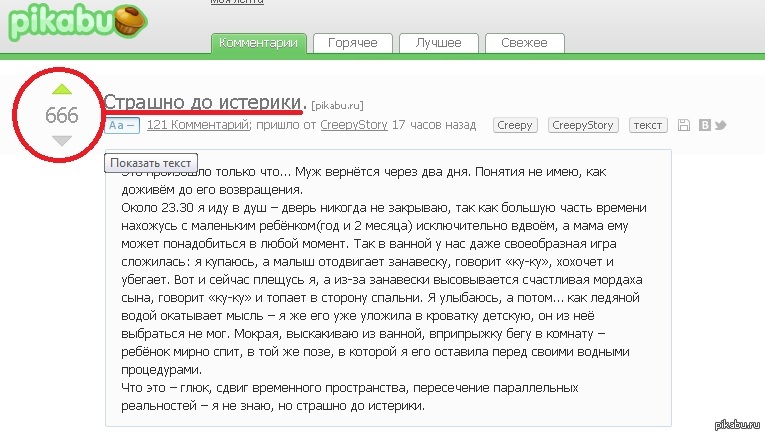Share the post to VKontakte
This screenshot has width=765, height=436.
(704, 126)
